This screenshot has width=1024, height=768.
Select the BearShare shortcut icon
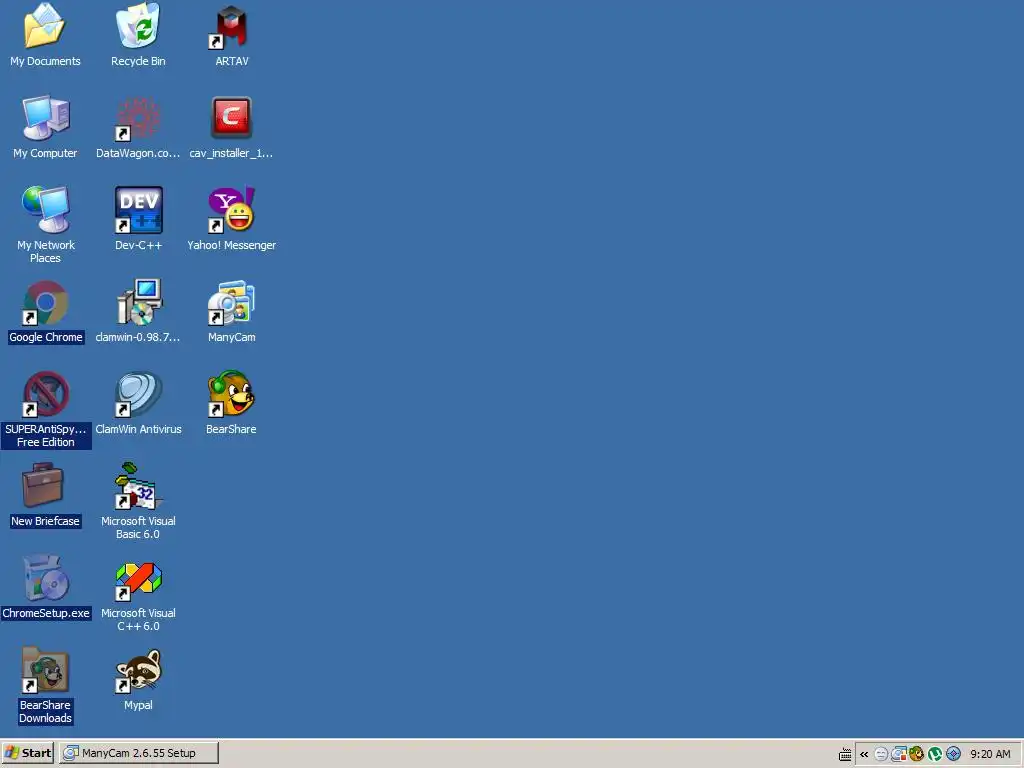tap(231, 394)
